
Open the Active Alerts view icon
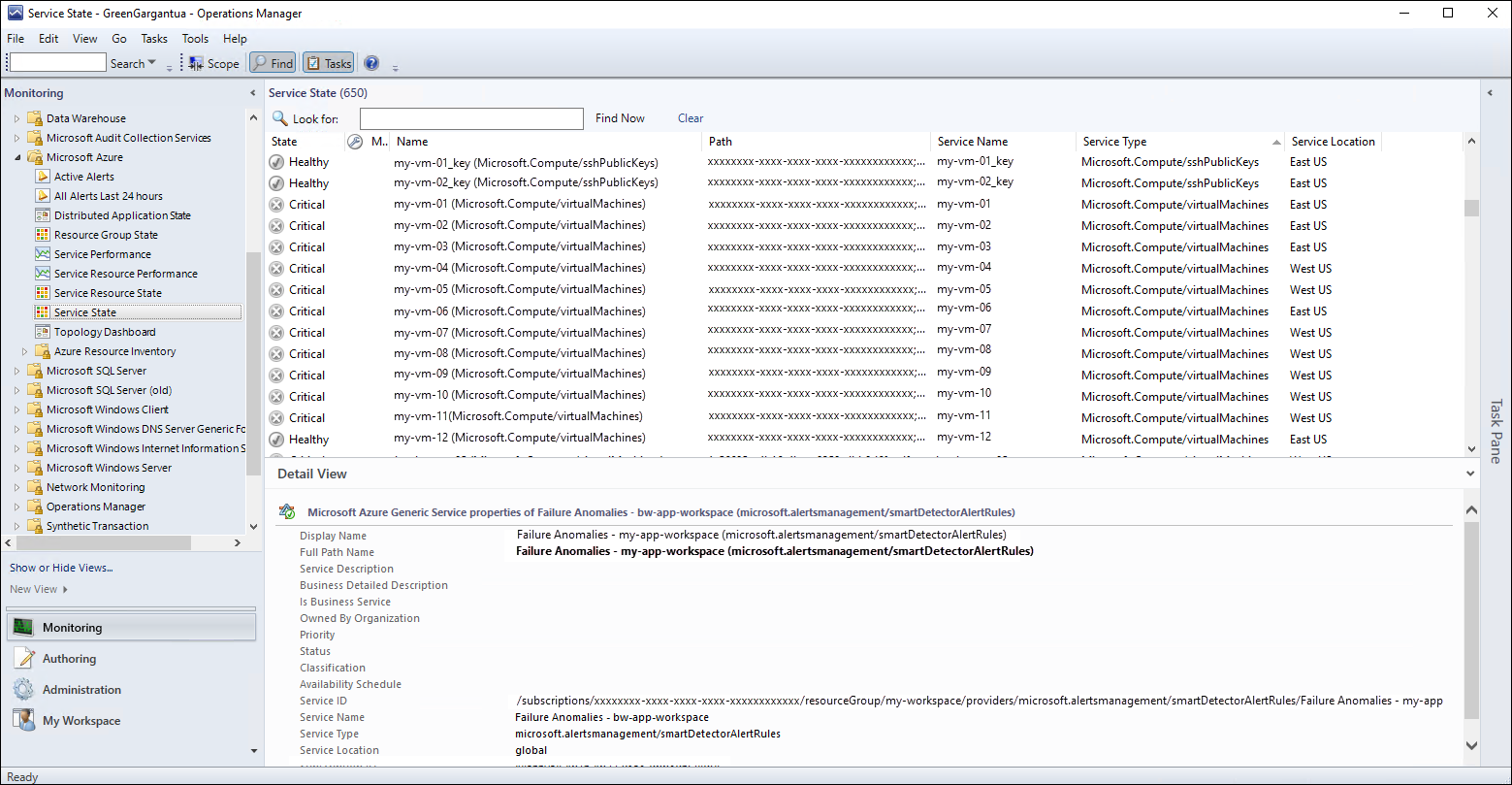tap(43, 177)
